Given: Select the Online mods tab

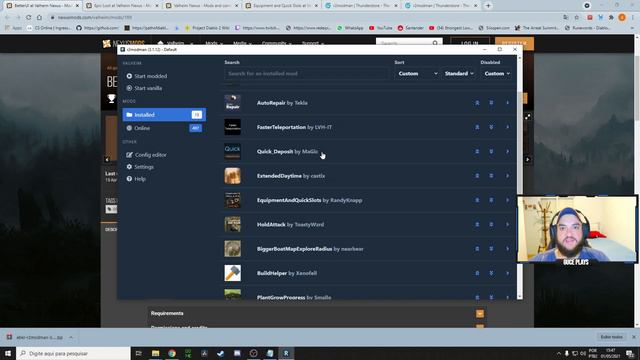Looking at the screenshot, I should click(x=164, y=128).
